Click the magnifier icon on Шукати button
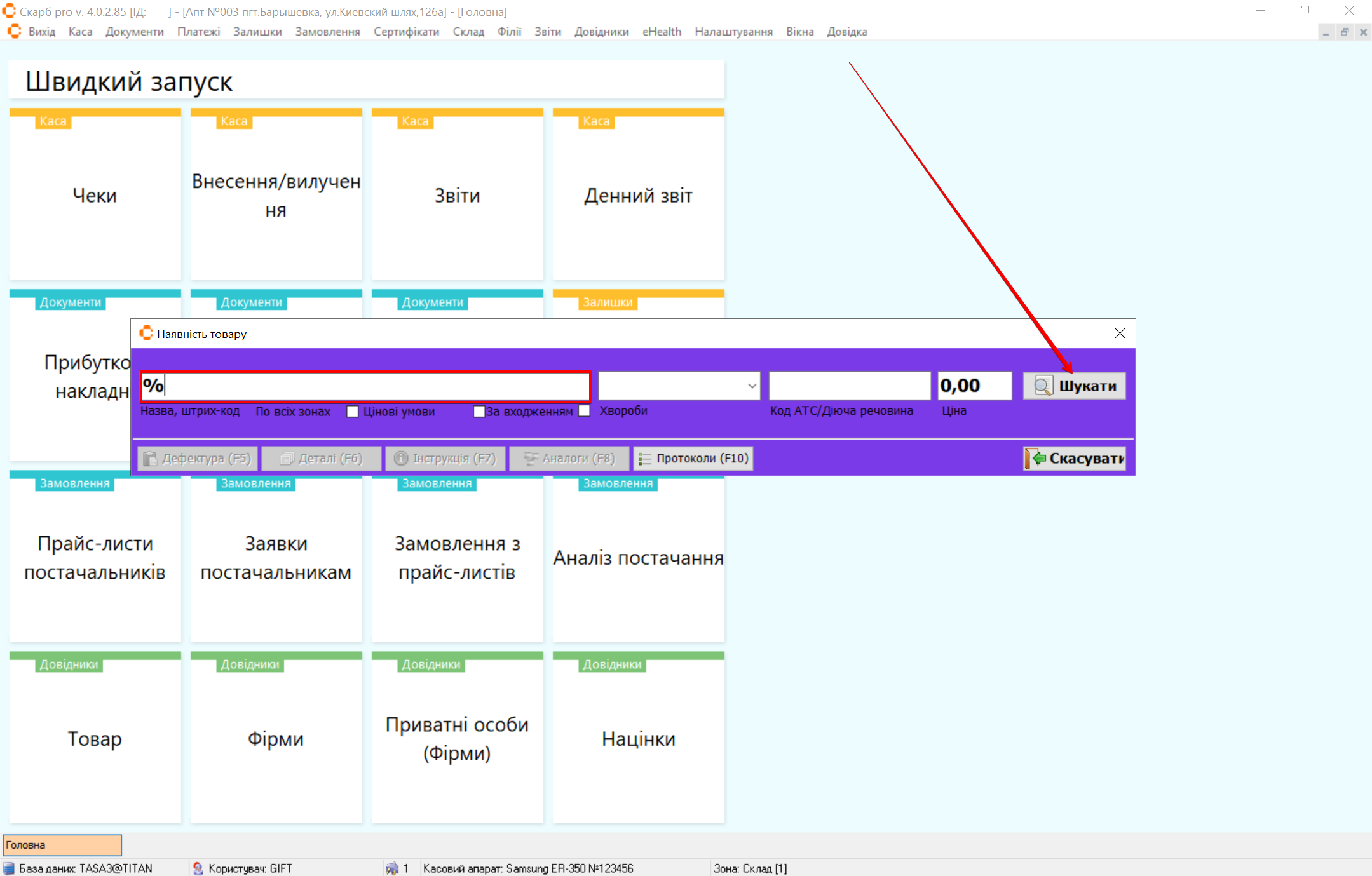Viewport: 1372px width, 876px height. 1043,386
